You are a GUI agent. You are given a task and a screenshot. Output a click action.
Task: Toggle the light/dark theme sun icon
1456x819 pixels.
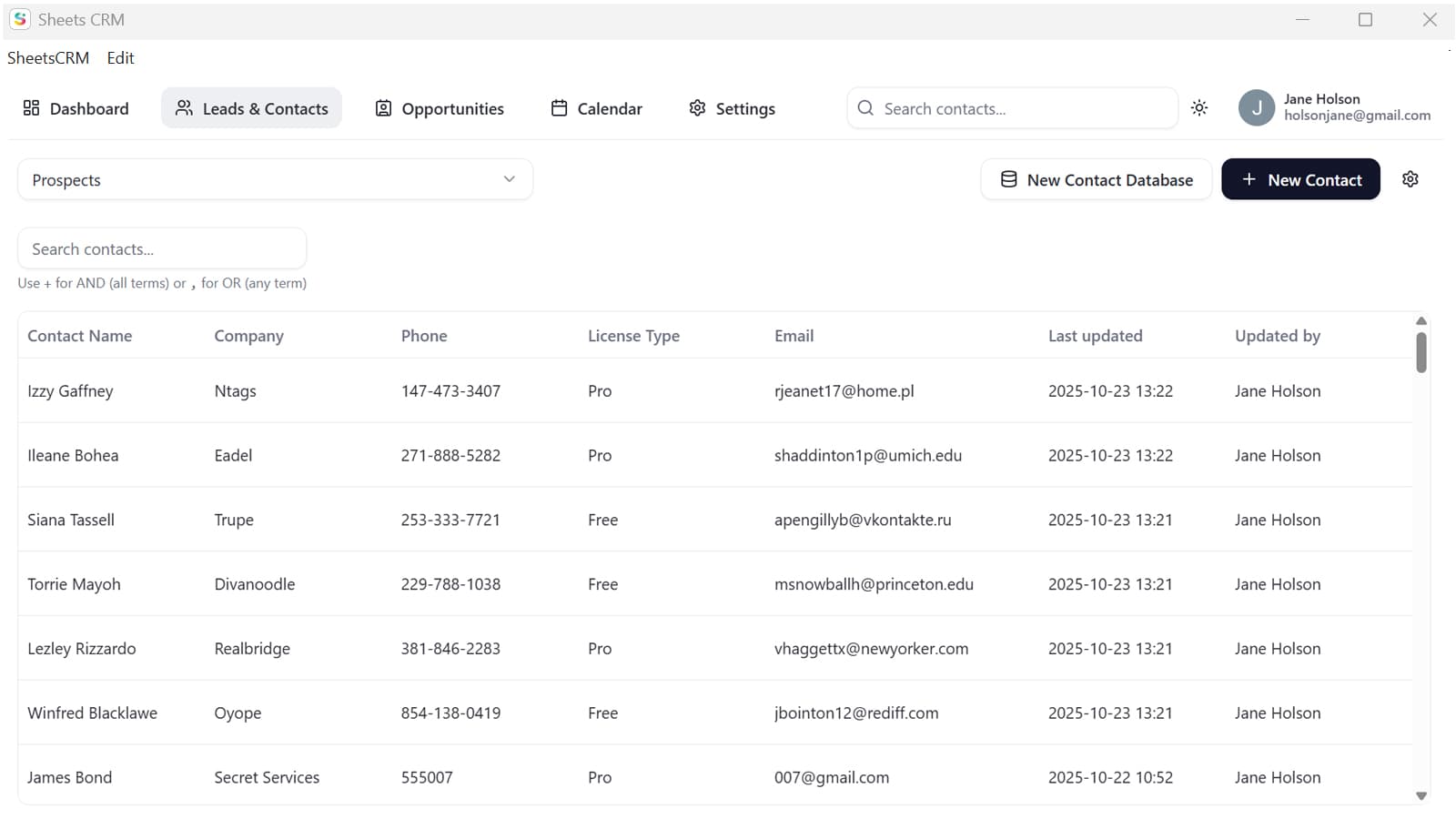coord(1199,108)
